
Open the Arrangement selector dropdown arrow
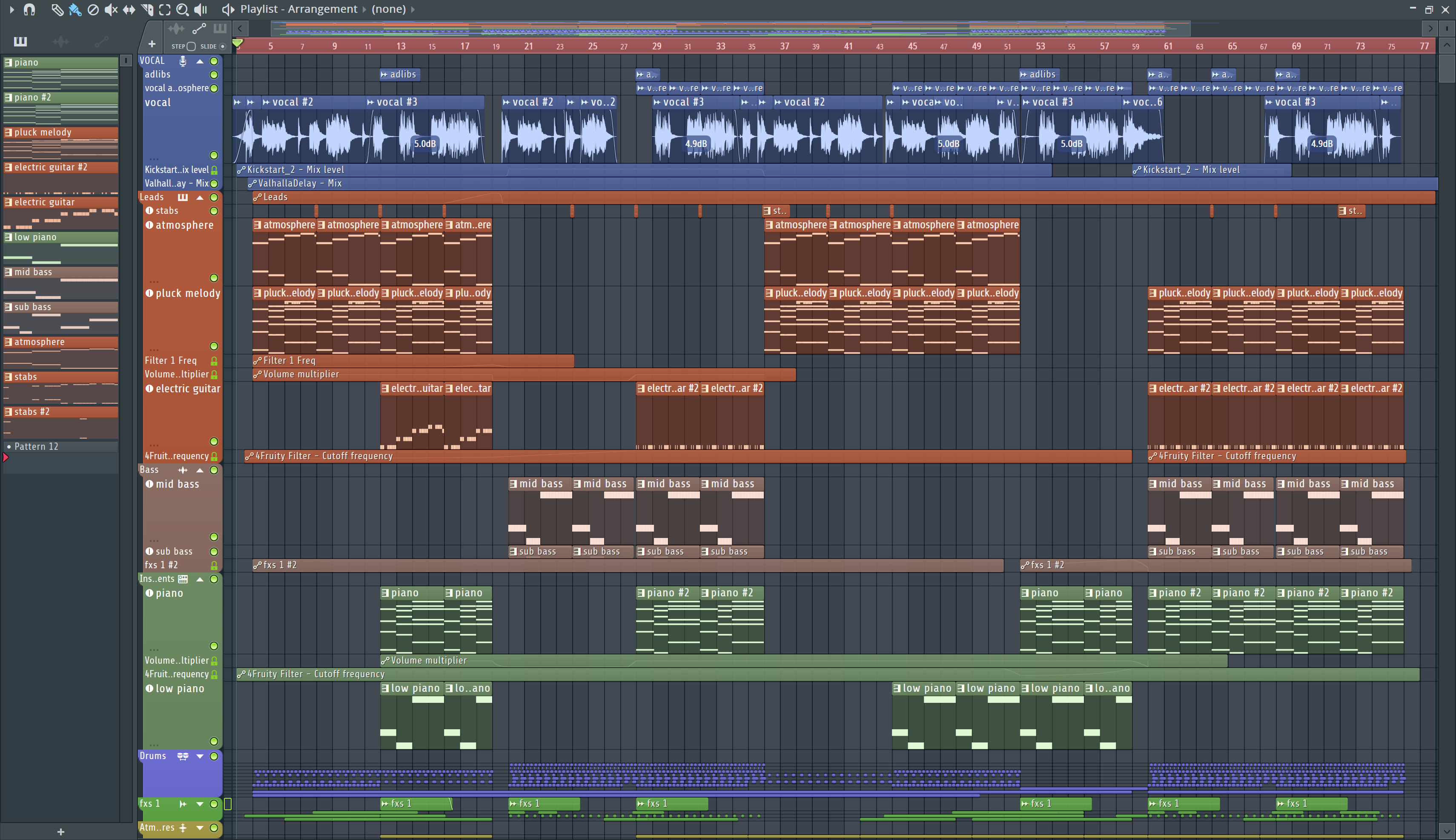pyautogui.click(x=364, y=9)
